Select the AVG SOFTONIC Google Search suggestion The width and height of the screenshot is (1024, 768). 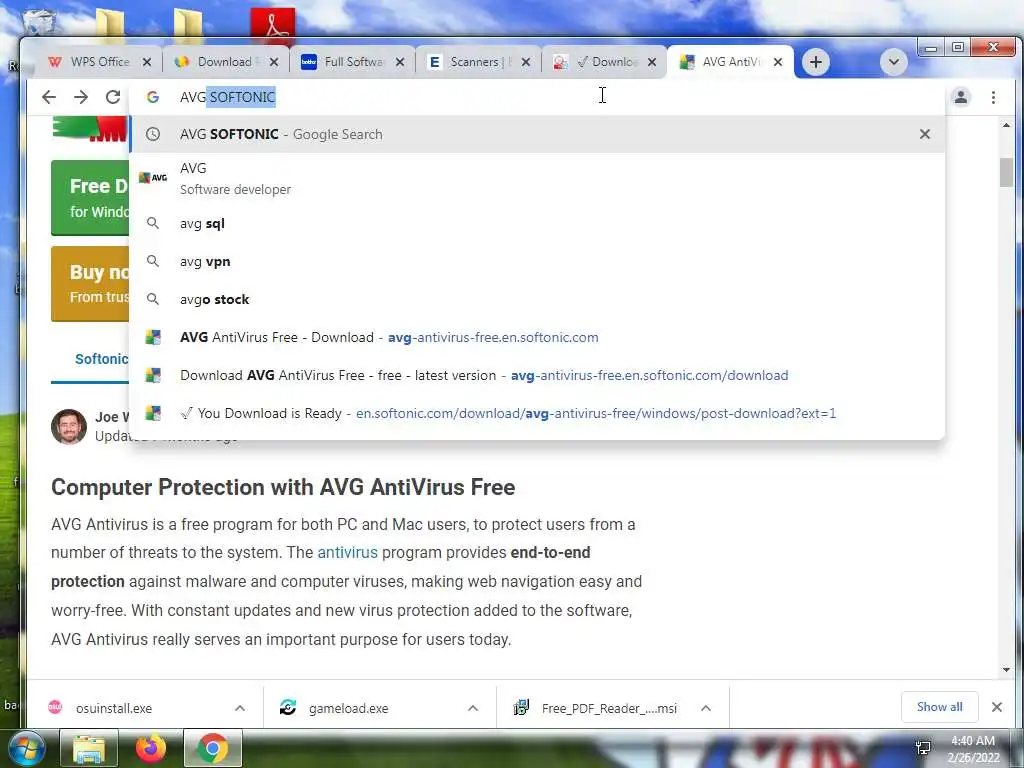(537, 134)
